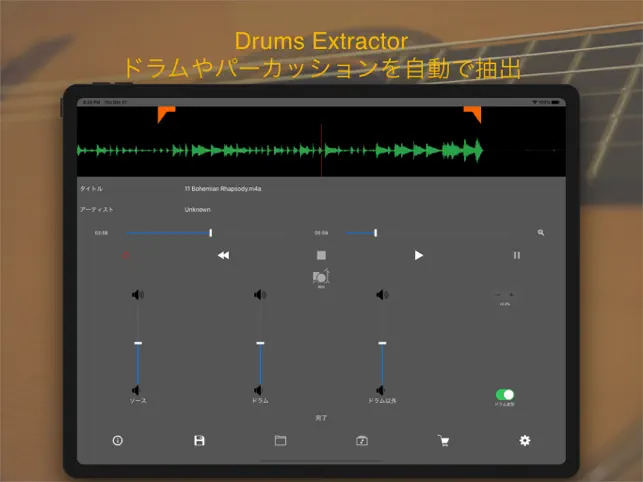Open the store via shopping cart icon
Image resolution: width=643 pixels, height=482 pixels.
tap(443, 441)
